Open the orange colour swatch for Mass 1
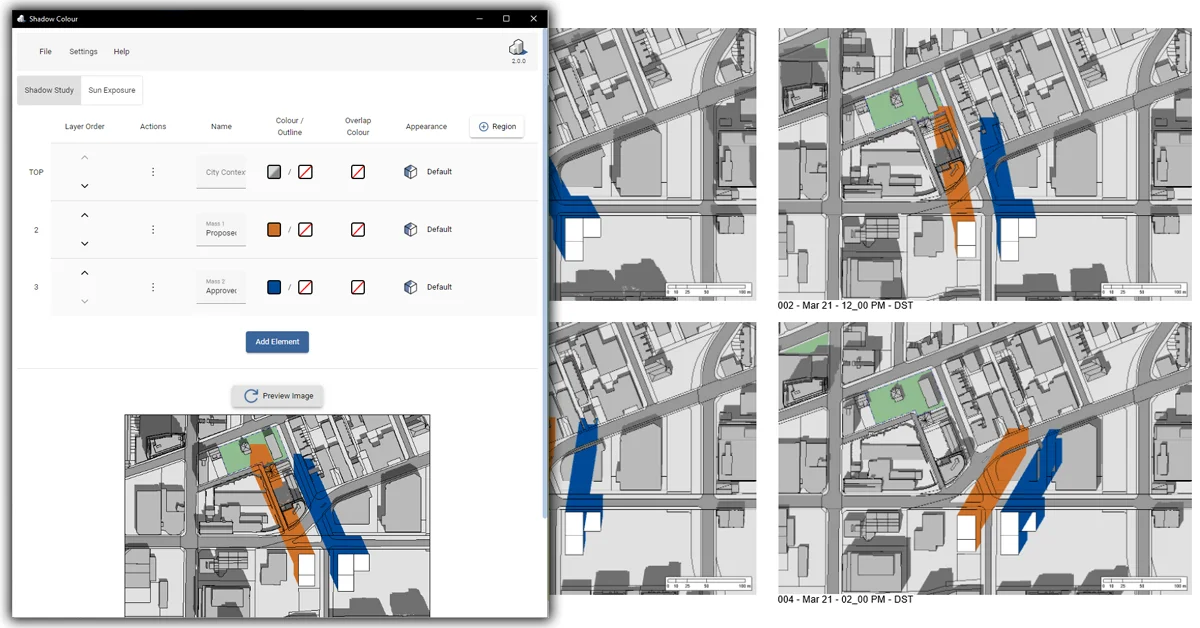1200x628 pixels. click(274, 230)
